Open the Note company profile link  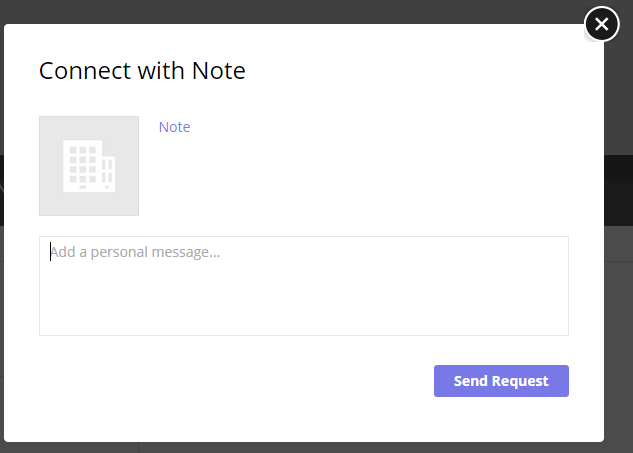click(x=174, y=127)
